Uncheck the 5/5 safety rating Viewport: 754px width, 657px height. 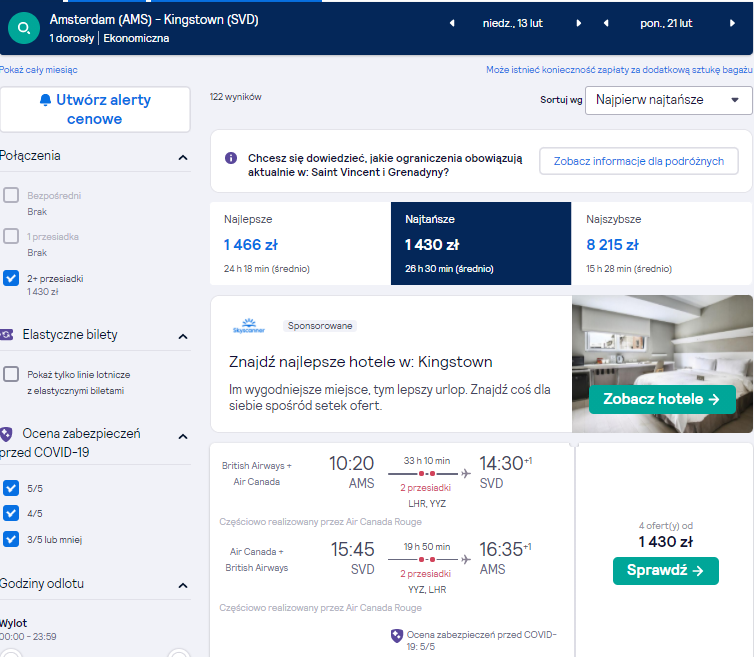[x=11, y=488]
